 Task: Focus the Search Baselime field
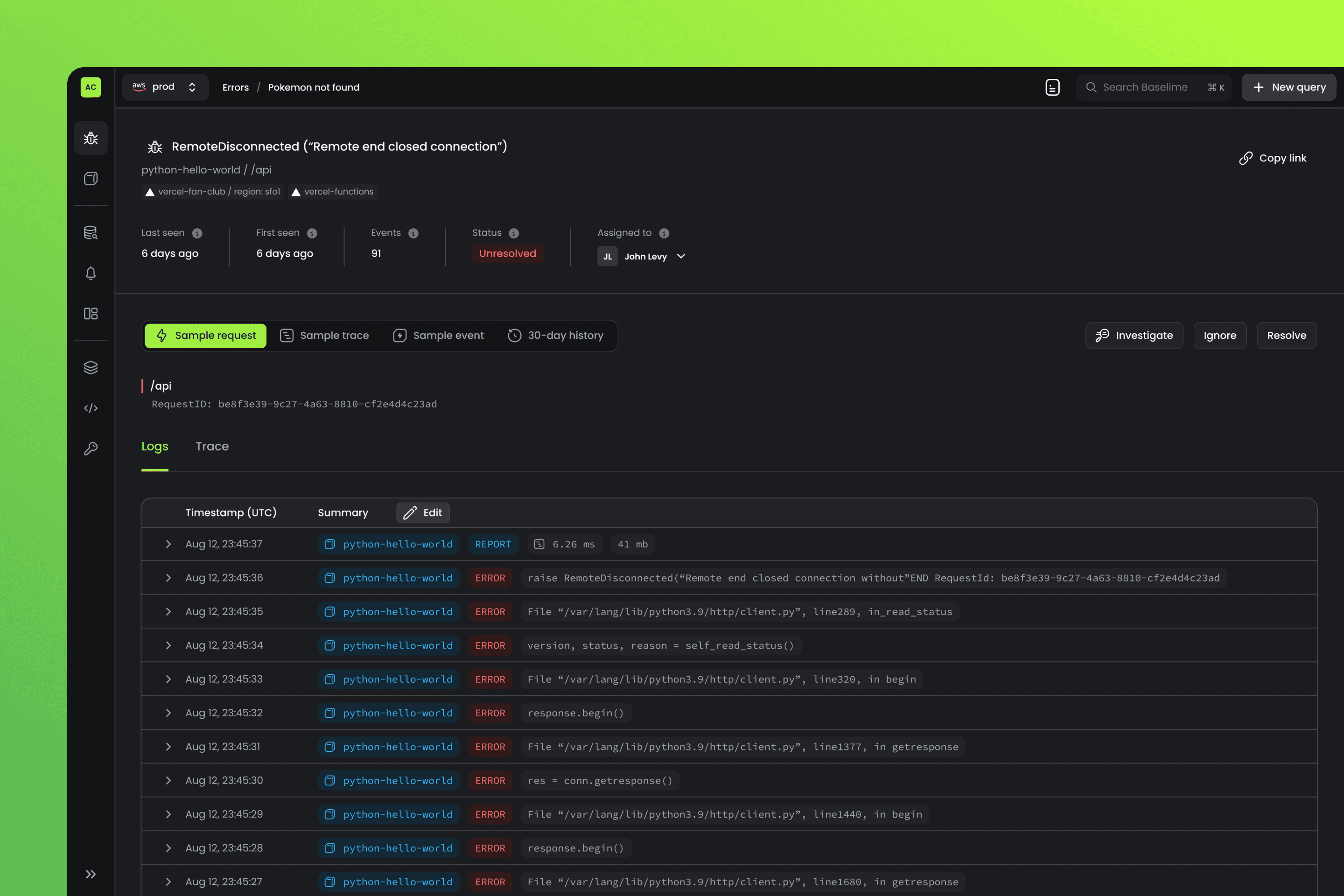point(1145,87)
